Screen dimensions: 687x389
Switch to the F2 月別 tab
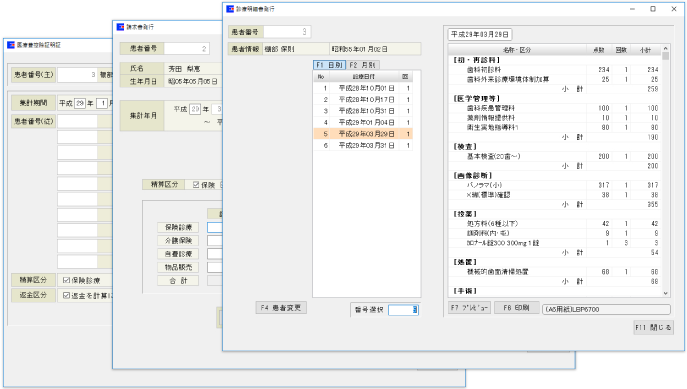tap(362, 65)
